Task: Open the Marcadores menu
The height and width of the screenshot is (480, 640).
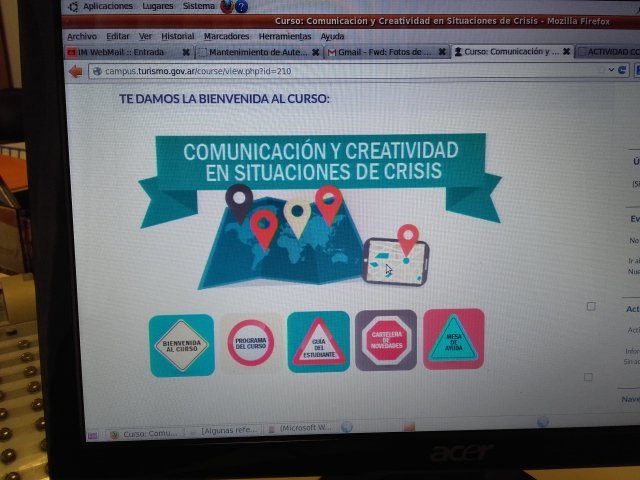Action: [x=227, y=36]
